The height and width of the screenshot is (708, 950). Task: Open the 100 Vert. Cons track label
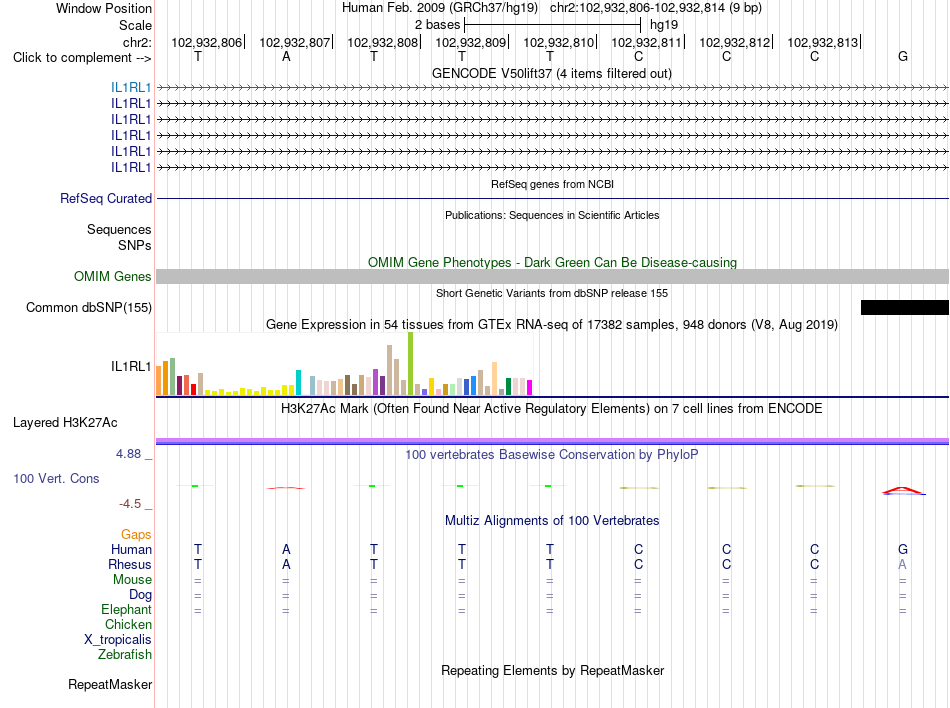(x=56, y=478)
